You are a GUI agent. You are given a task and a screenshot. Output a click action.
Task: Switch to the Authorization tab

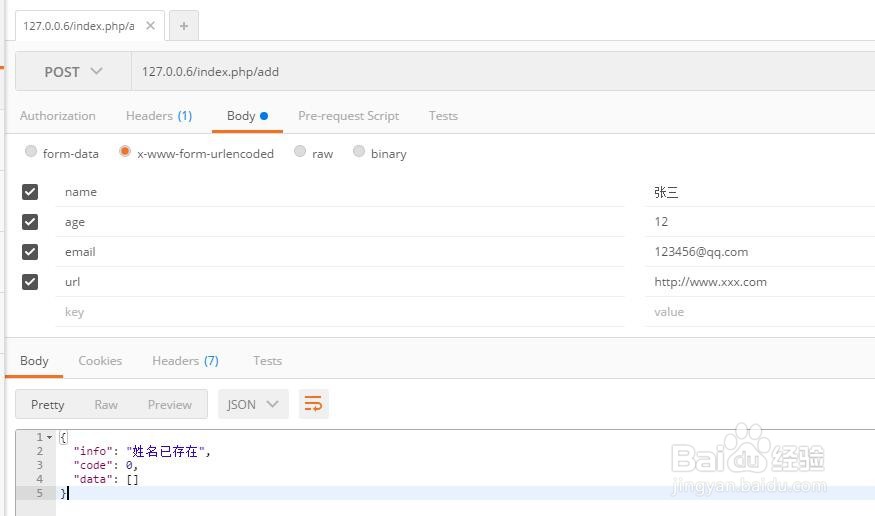58,116
